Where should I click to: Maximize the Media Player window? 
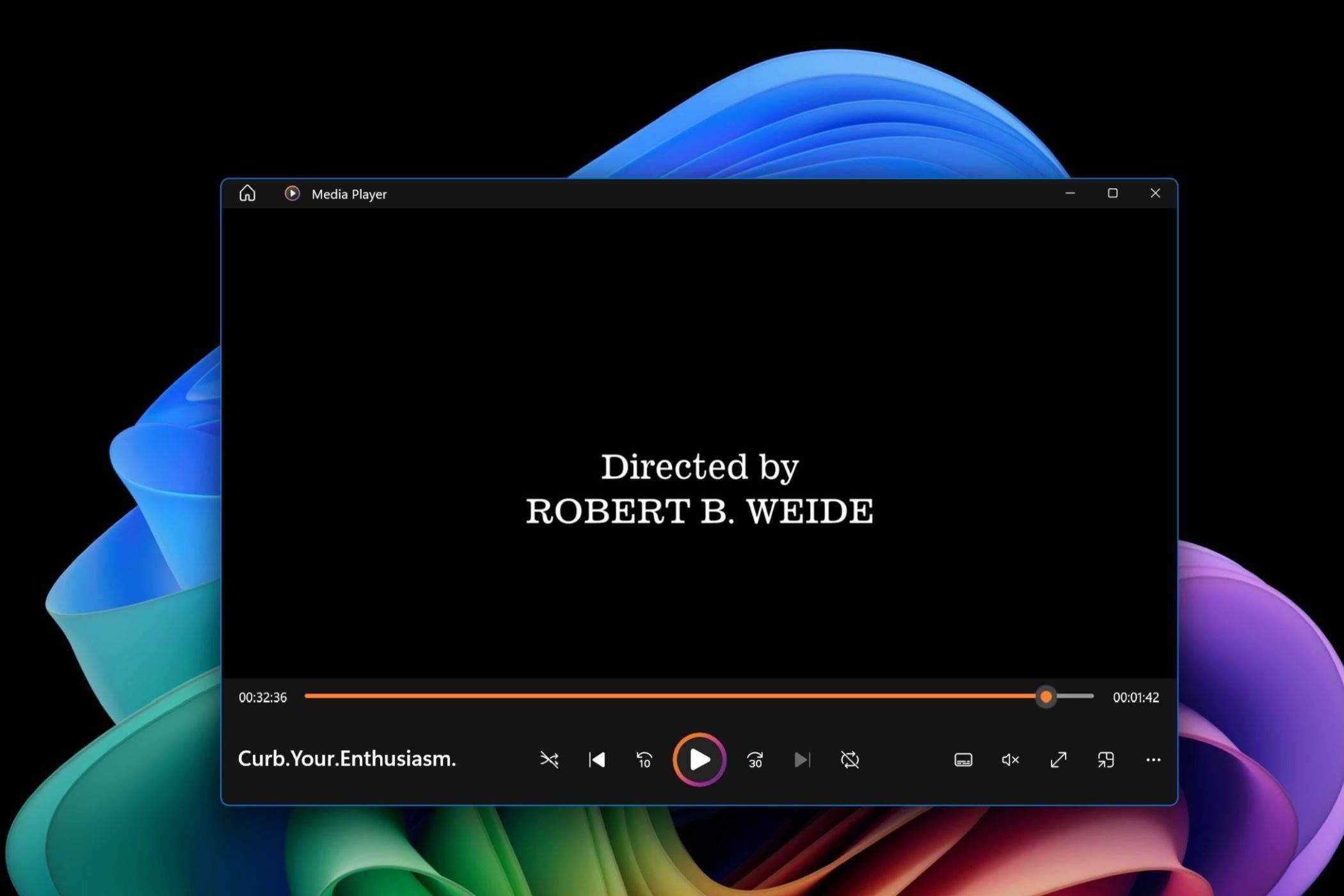point(1112,193)
